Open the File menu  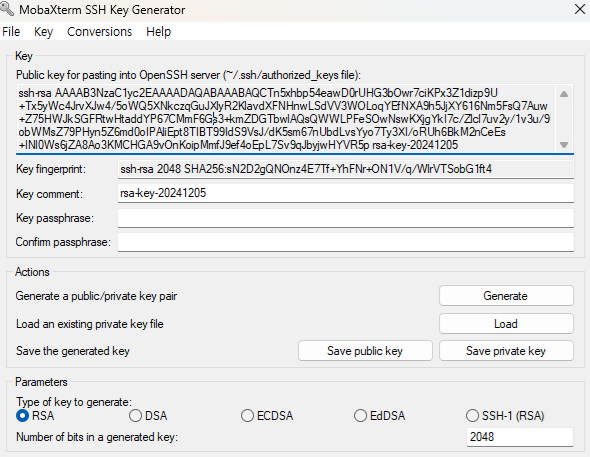pyautogui.click(x=11, y=32)
